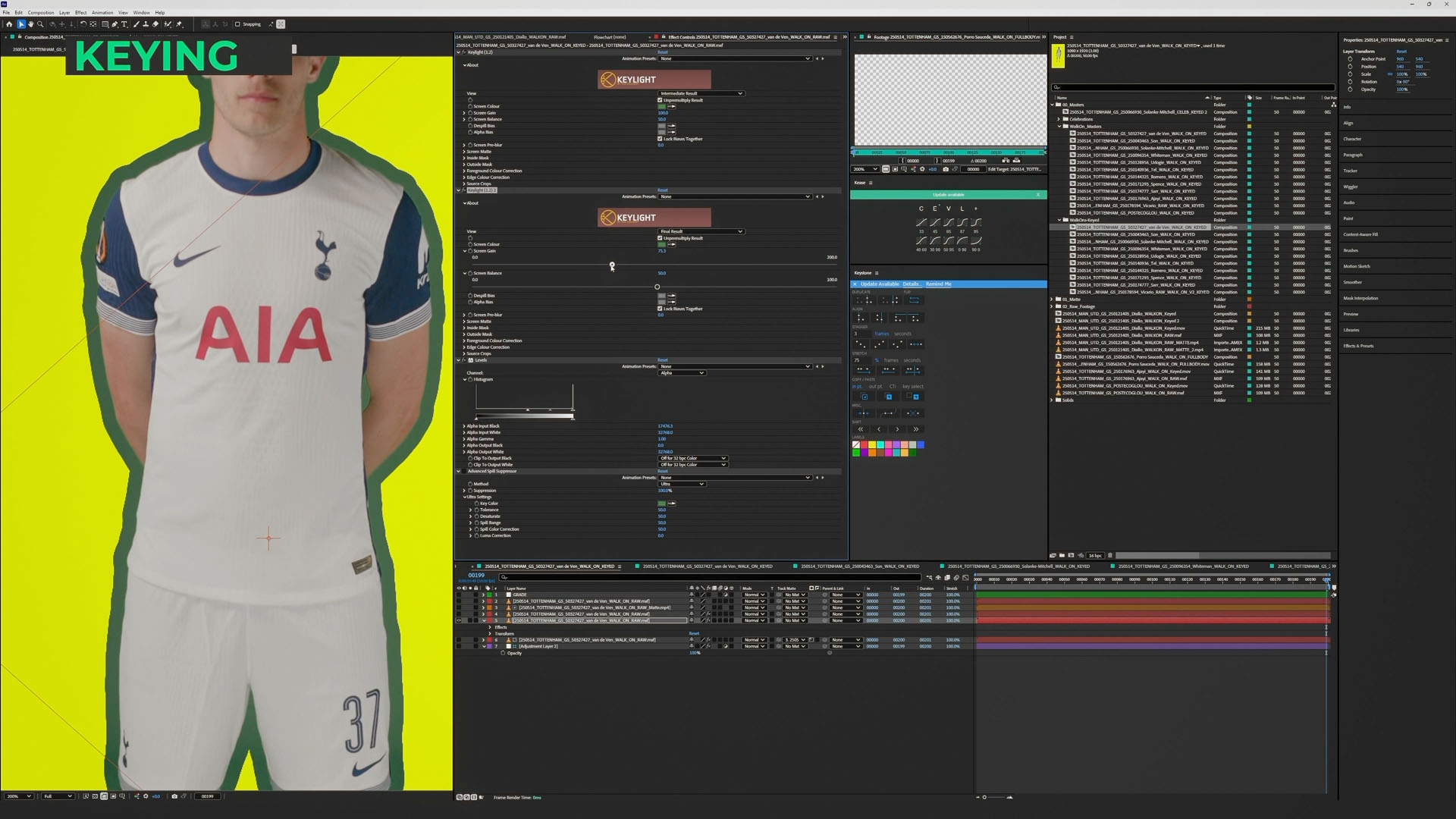Screen dimensions: 1456x819
Task: Open the Composition menu
Action: 41,12
